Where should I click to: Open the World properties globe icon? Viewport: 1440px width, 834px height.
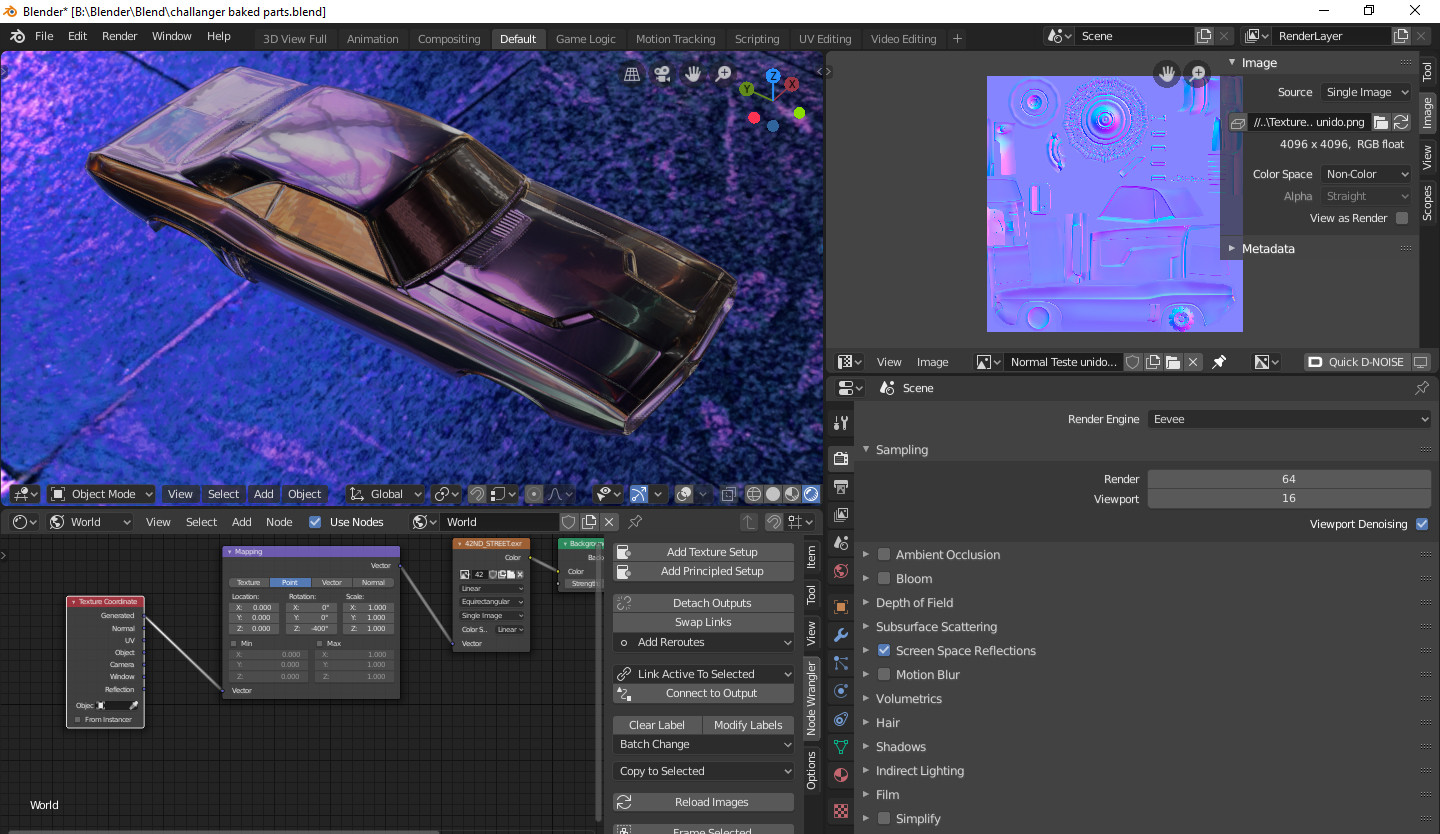(x=841, y=572)
